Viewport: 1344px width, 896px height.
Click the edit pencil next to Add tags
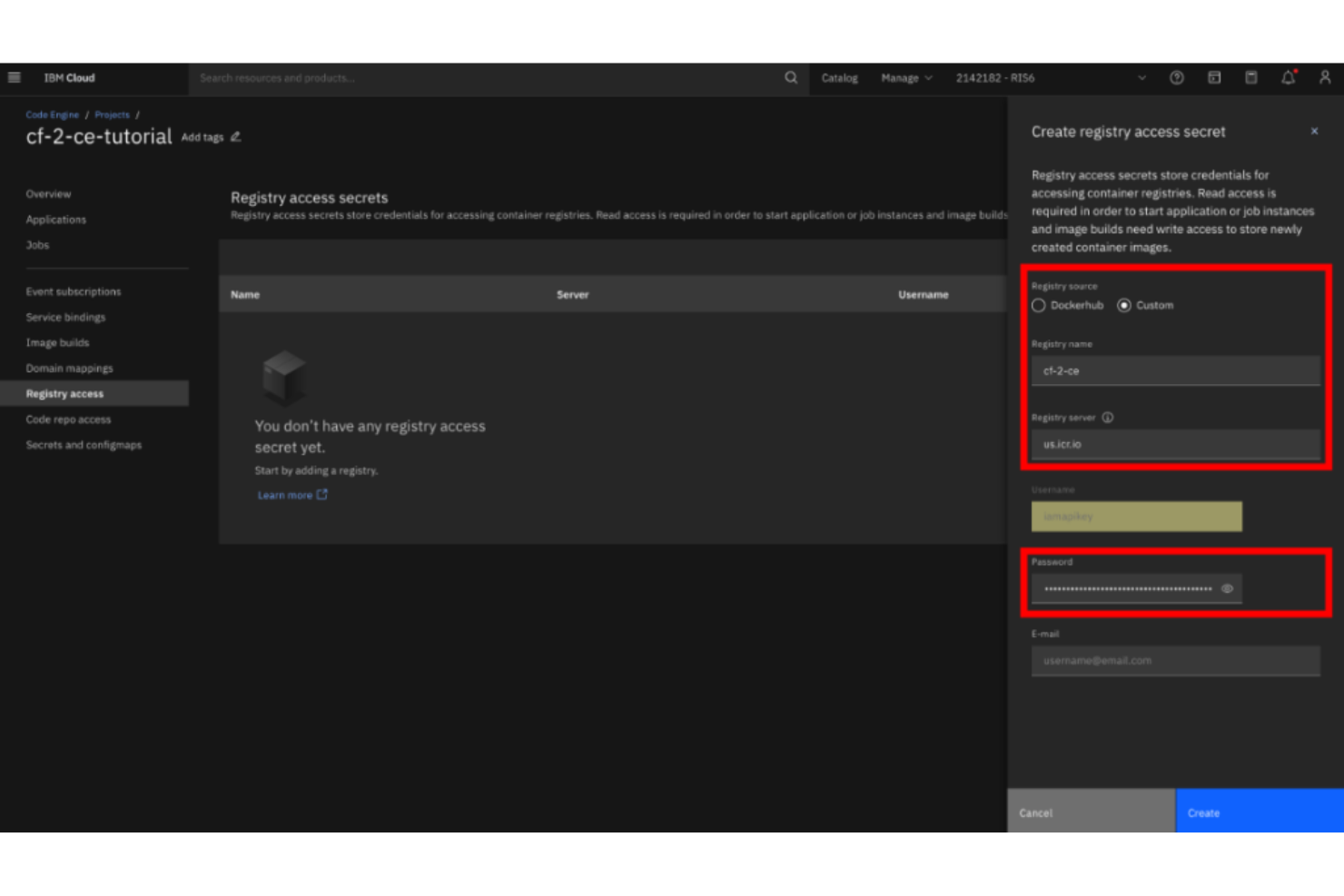tap(235, 136)
